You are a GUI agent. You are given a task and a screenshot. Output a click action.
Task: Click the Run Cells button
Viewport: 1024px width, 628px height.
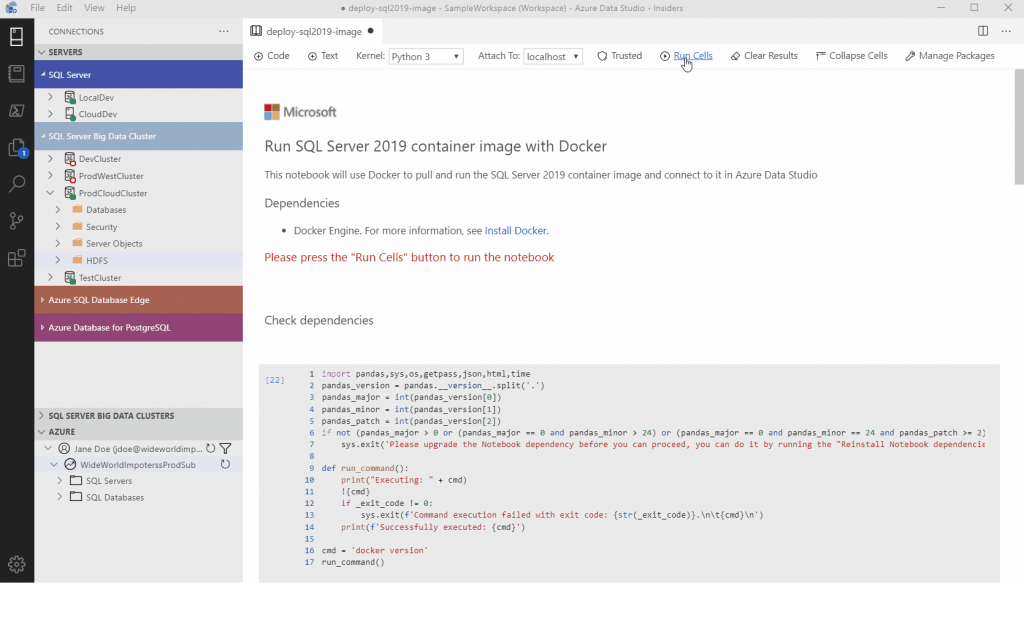click(x=686, y=56)
